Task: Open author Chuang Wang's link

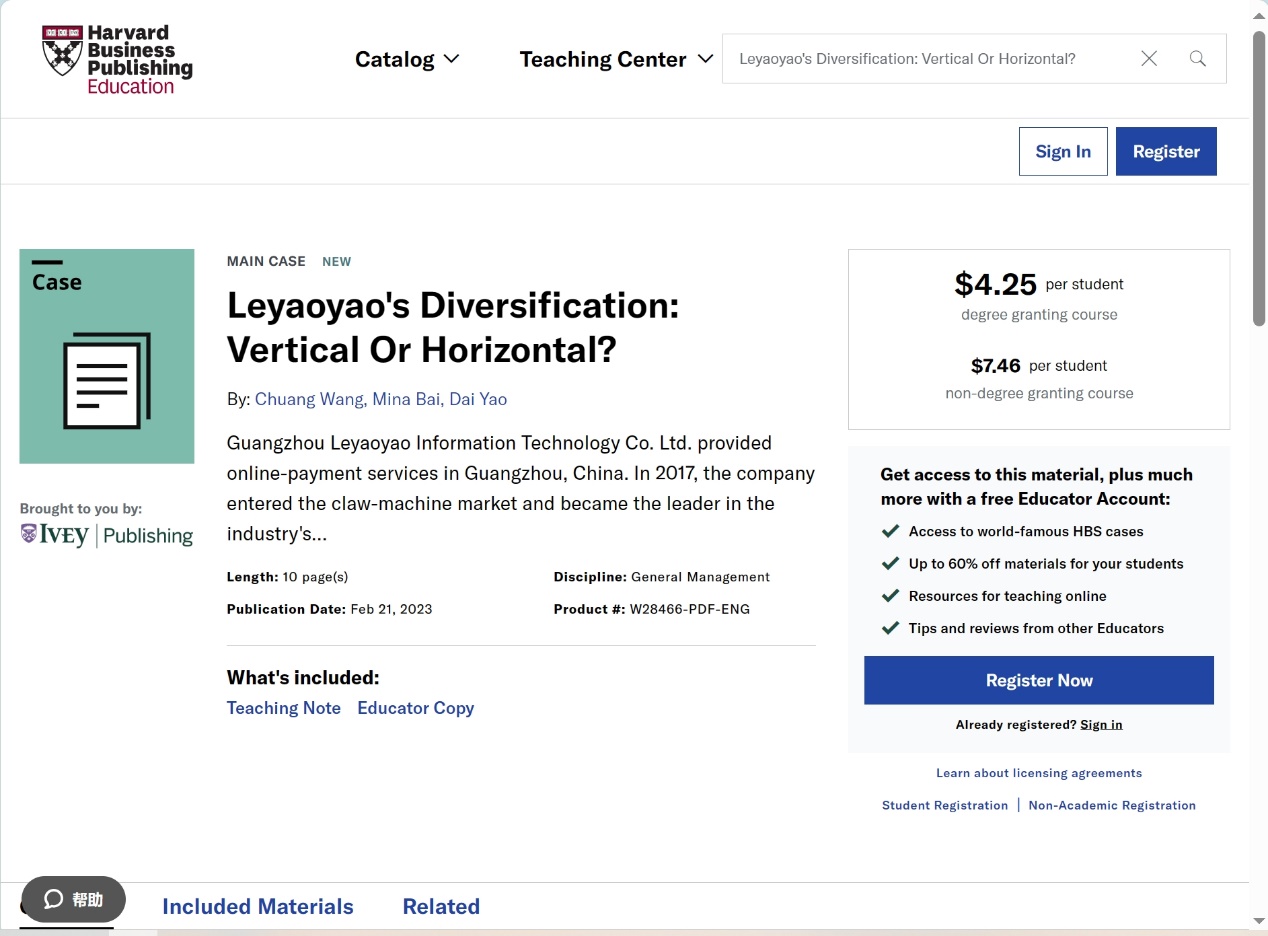Action: pos(309,399)
